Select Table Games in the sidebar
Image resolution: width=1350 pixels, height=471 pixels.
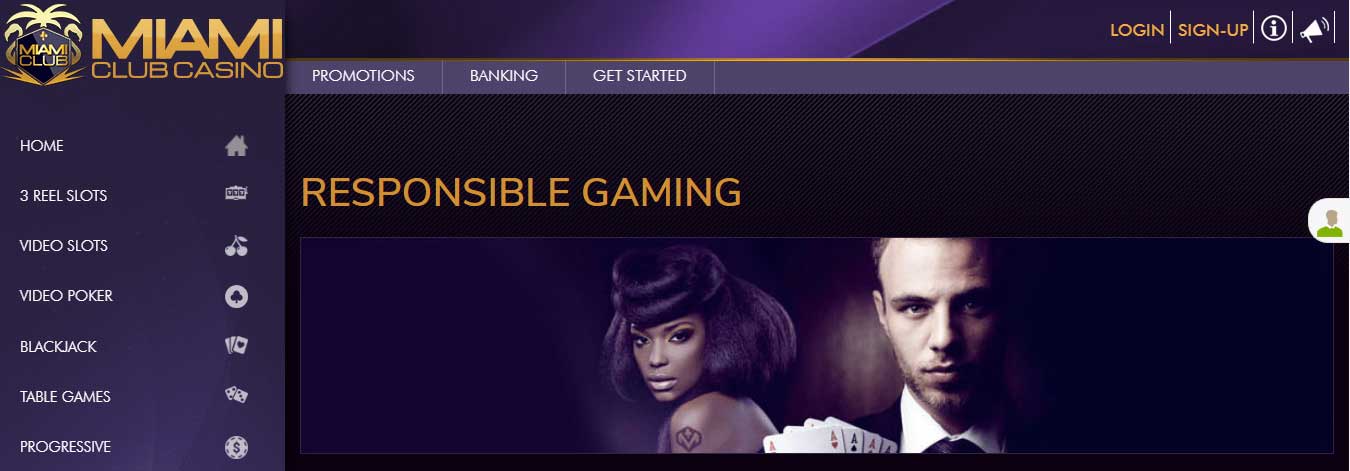click(65, 397)
